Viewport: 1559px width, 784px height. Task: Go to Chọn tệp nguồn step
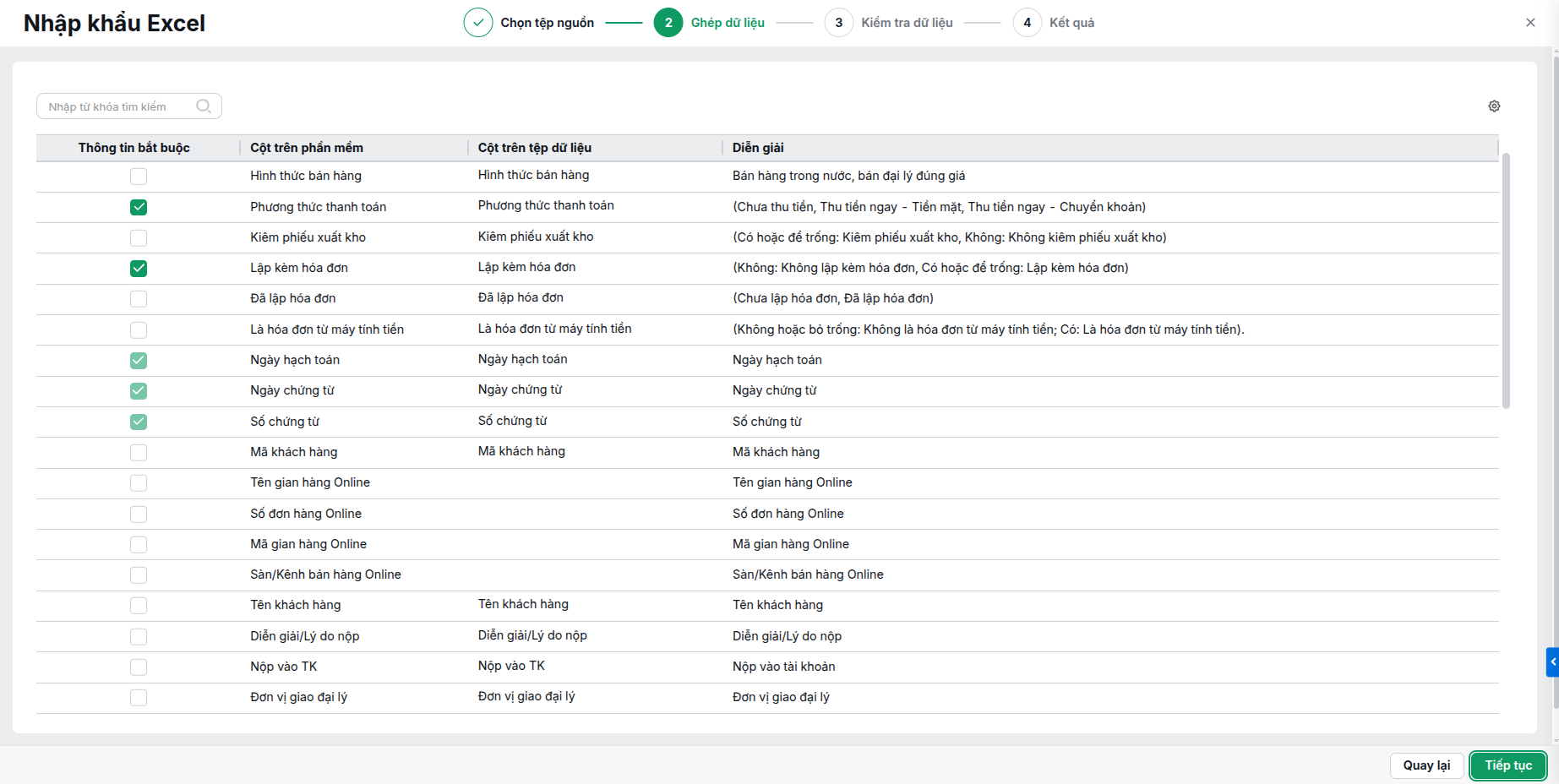coord(547,23)
